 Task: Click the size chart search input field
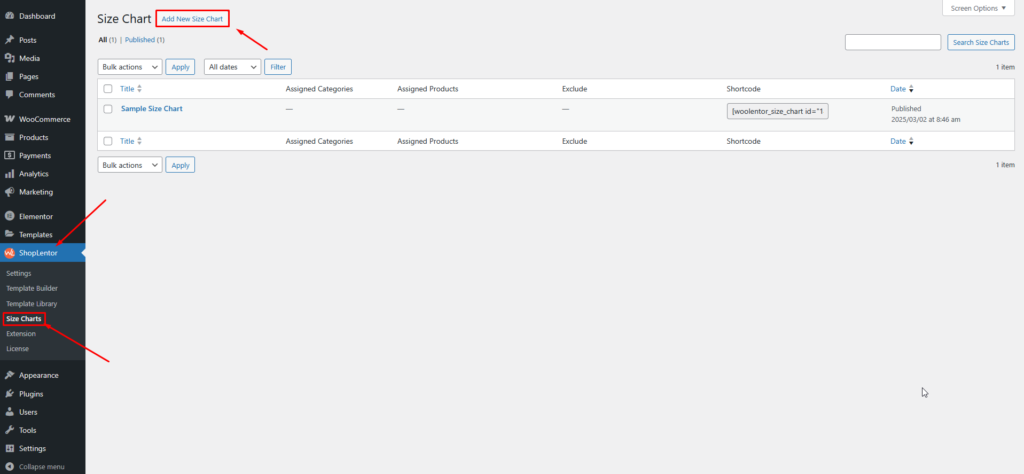(892, 42)
